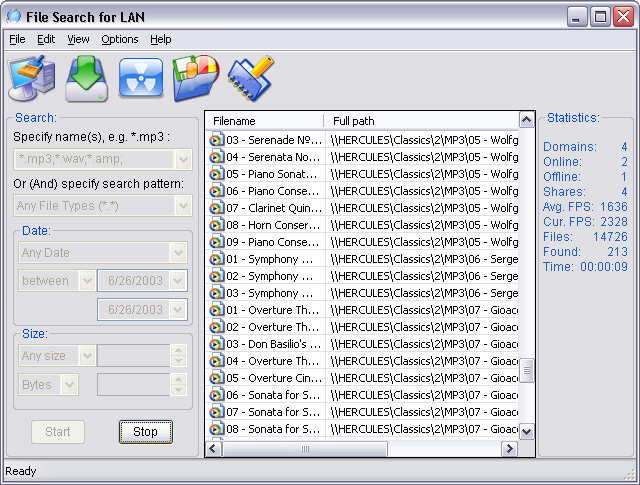Click the folder with floppy disk icon
640x485 pixels.
(x=195, y=78)
